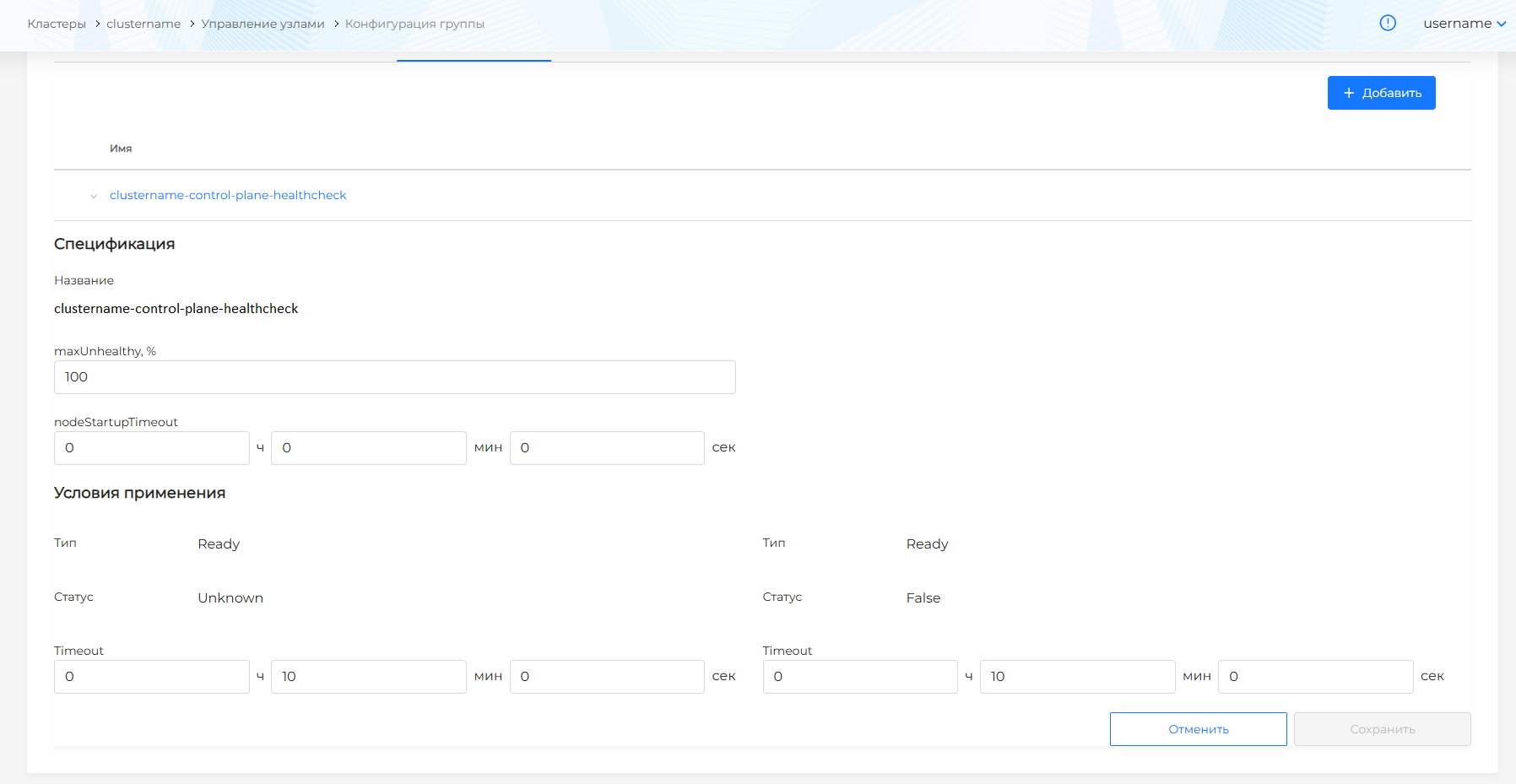Edit Unknown status Timeout minutes field

point(368,677)
